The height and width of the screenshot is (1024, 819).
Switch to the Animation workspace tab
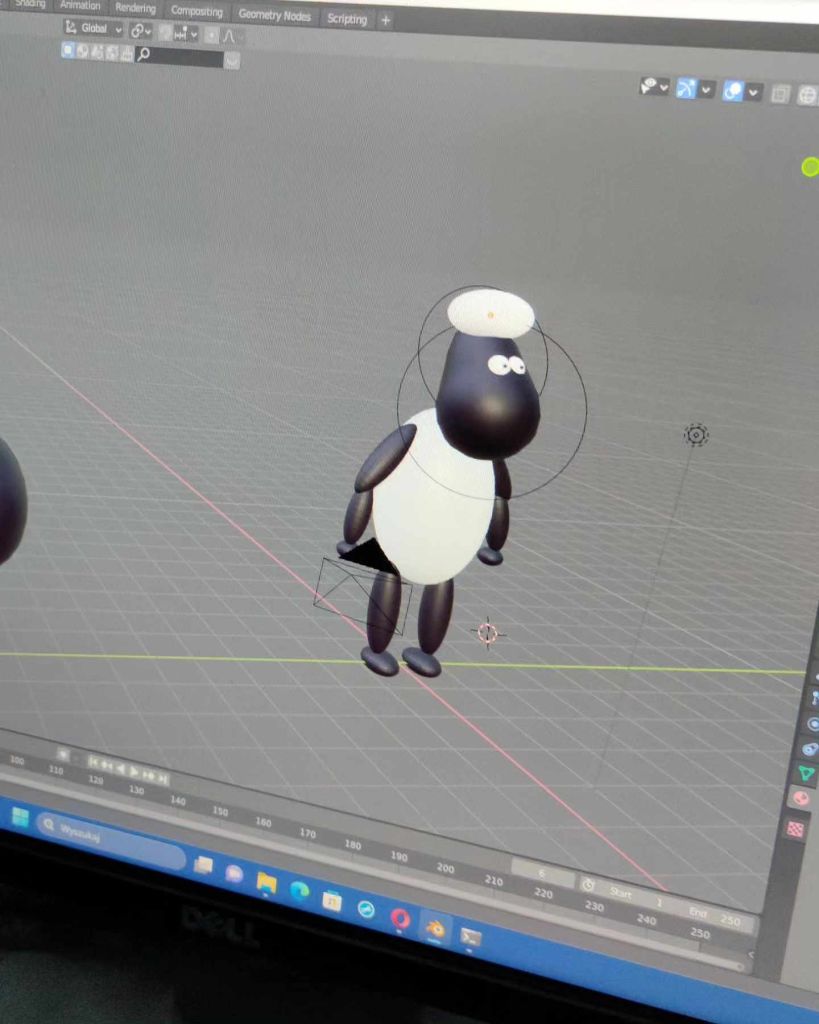80,5
